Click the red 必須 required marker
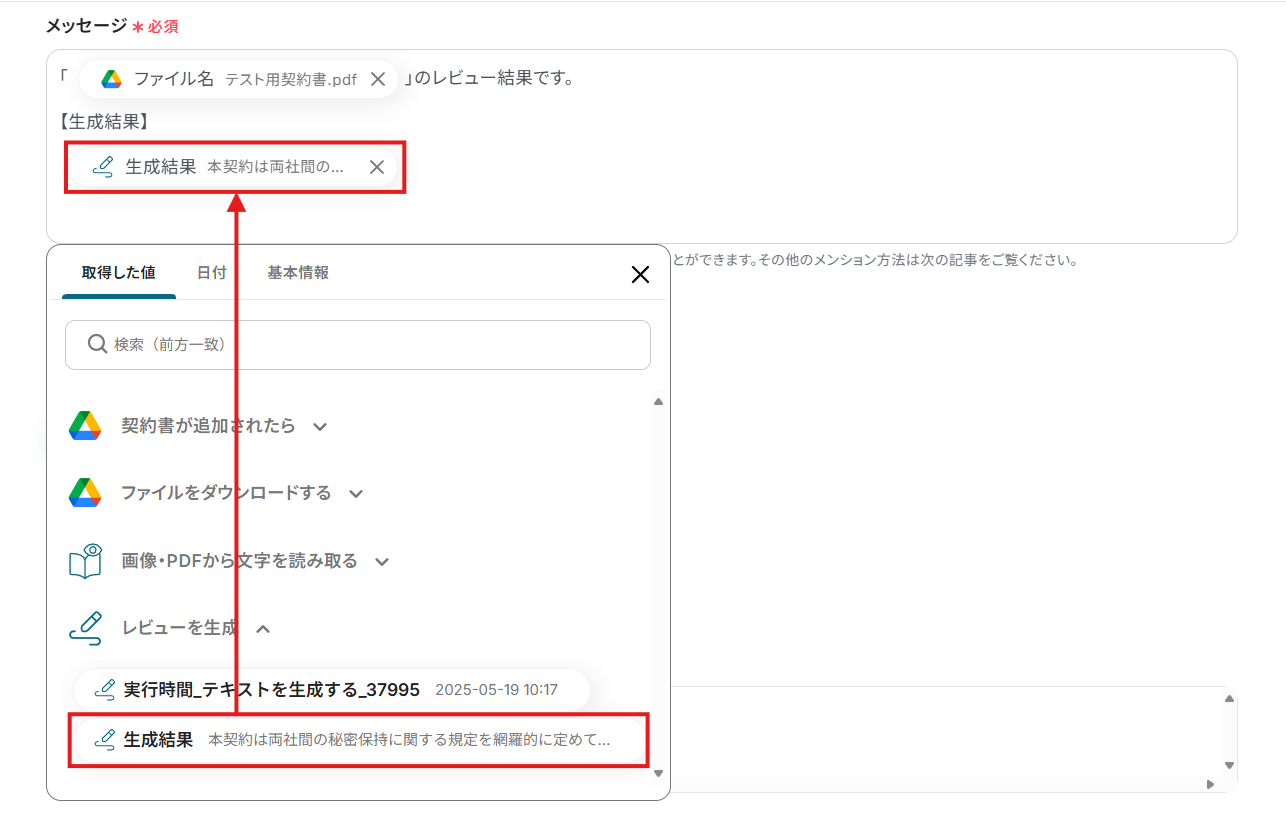 163,27
